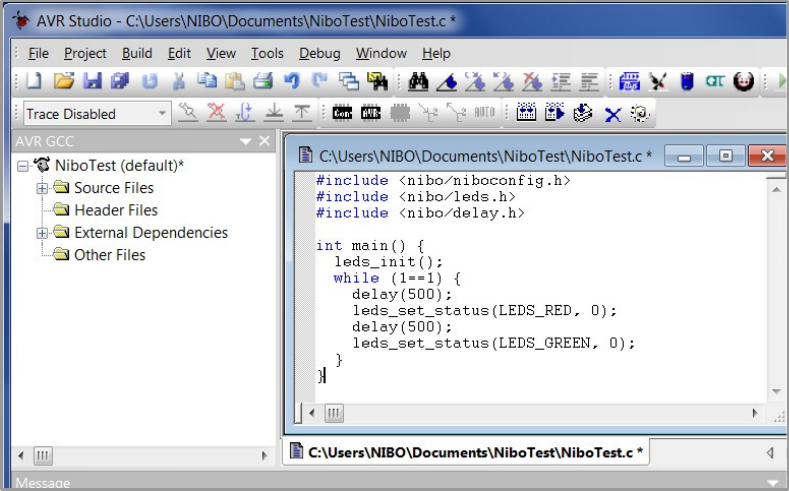Screen dimensions: 789x491
Task: Click the AVR chip programming icon
Action: [x=370, y=114]
